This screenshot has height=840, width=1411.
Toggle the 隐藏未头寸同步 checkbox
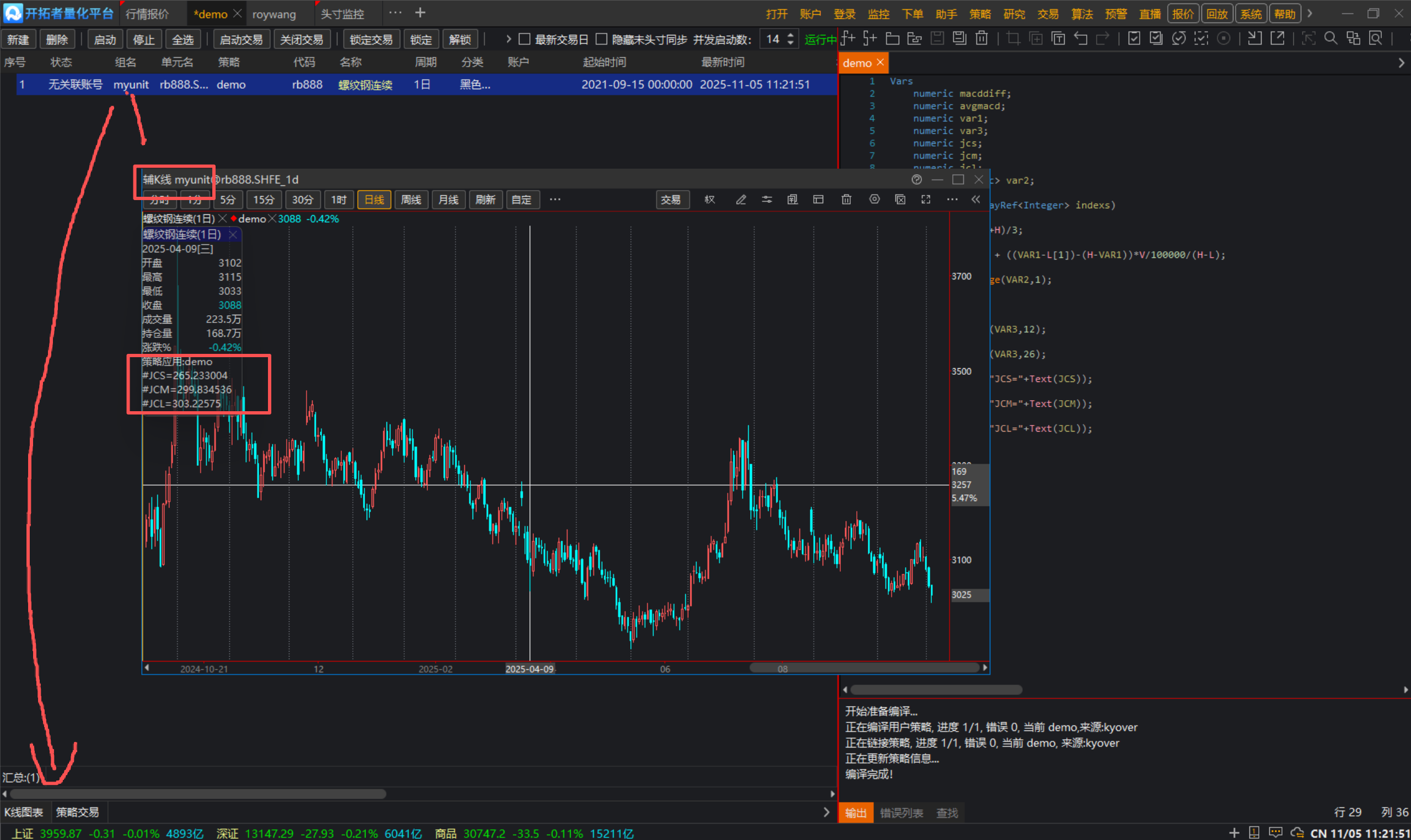[x=602, y=39]
